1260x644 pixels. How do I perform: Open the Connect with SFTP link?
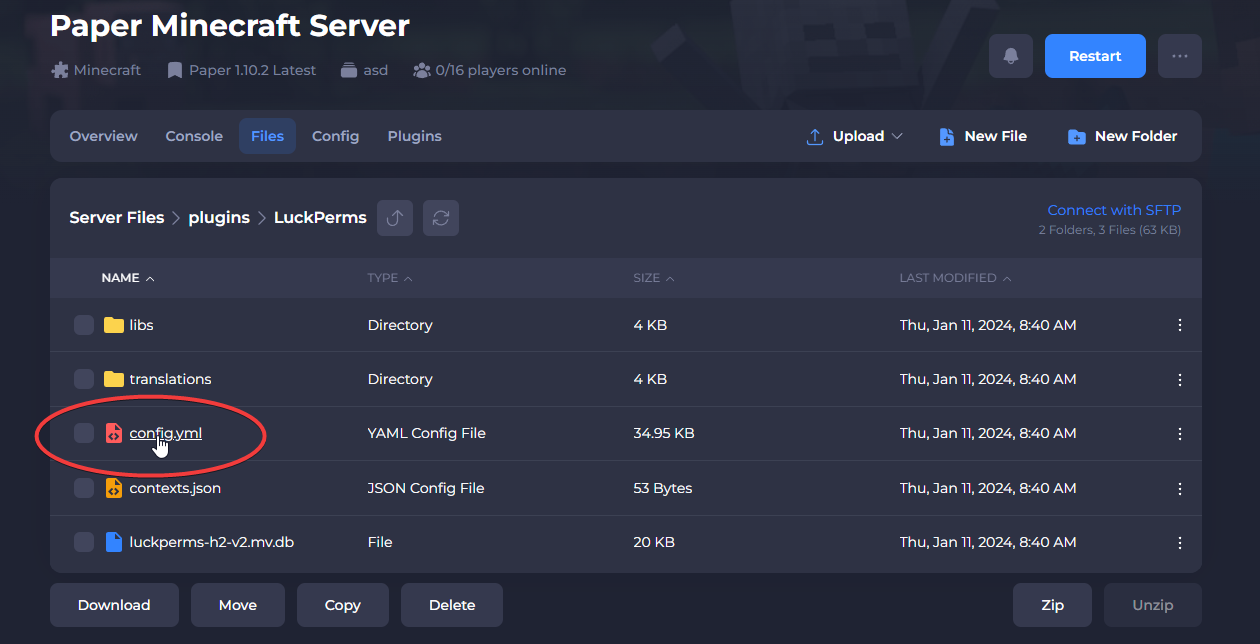point(1113,210)
